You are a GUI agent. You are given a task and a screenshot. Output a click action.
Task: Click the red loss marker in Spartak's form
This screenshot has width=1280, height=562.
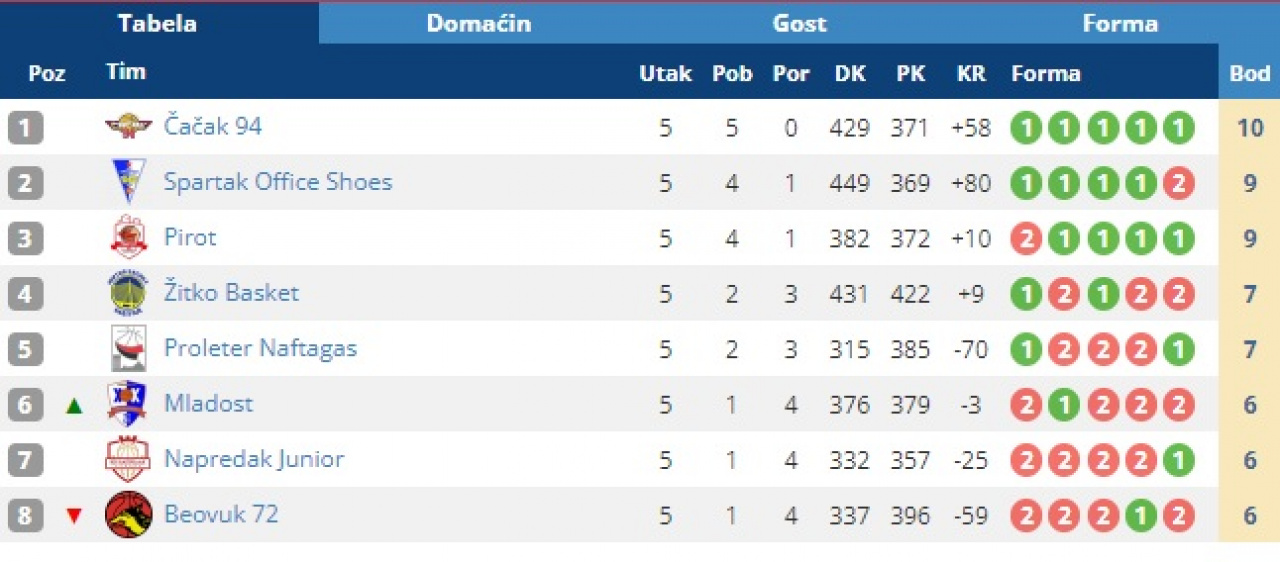1179,184
